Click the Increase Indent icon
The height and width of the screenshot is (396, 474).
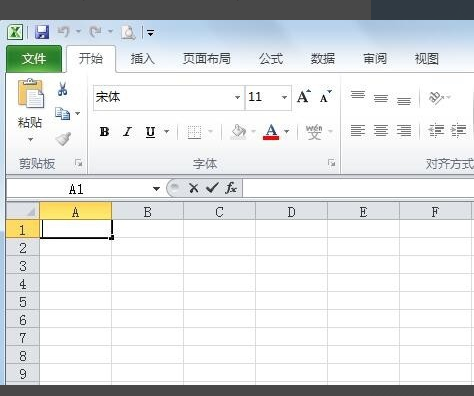[x=458, y=130]
